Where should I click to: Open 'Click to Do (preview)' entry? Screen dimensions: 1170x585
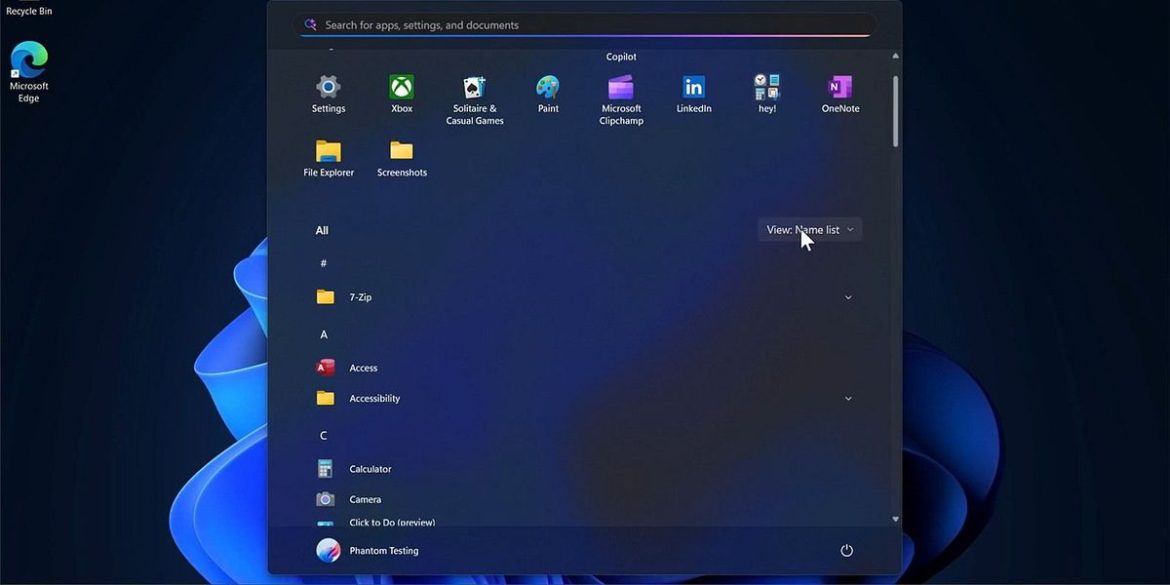click(x=392, y=522)
